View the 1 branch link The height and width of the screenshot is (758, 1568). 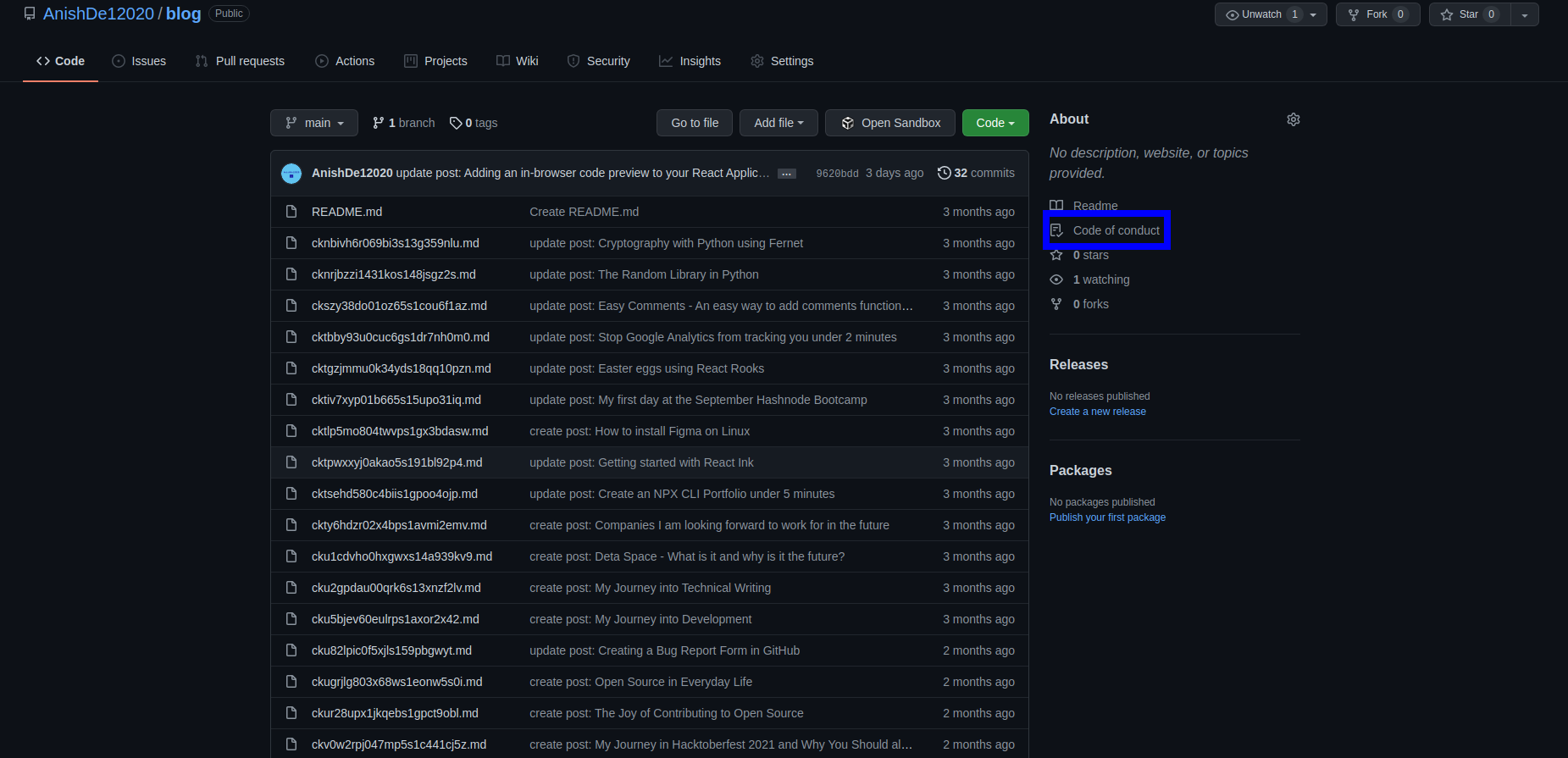[x=404, y=123]
